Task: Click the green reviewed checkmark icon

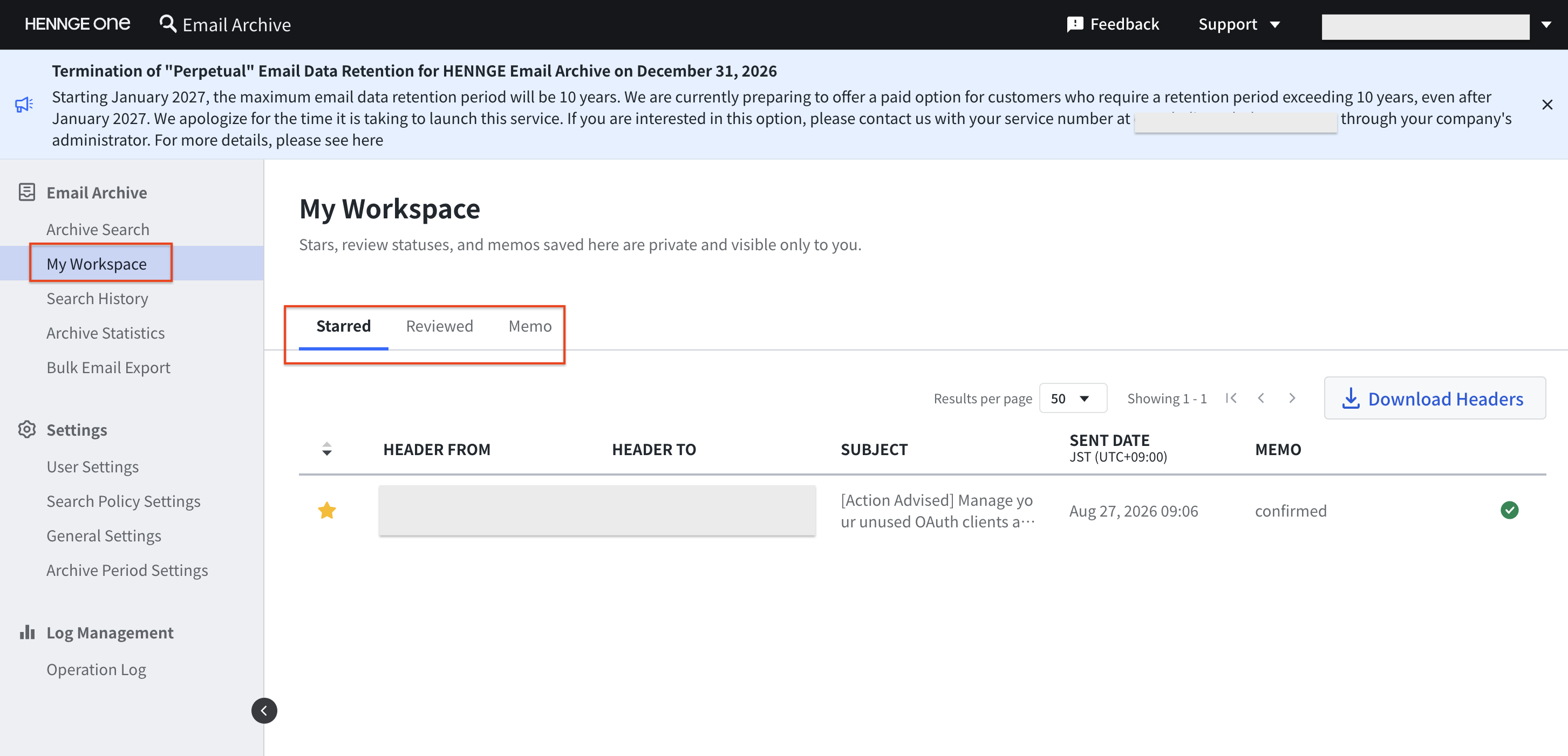Action: tap(1510, 510)
